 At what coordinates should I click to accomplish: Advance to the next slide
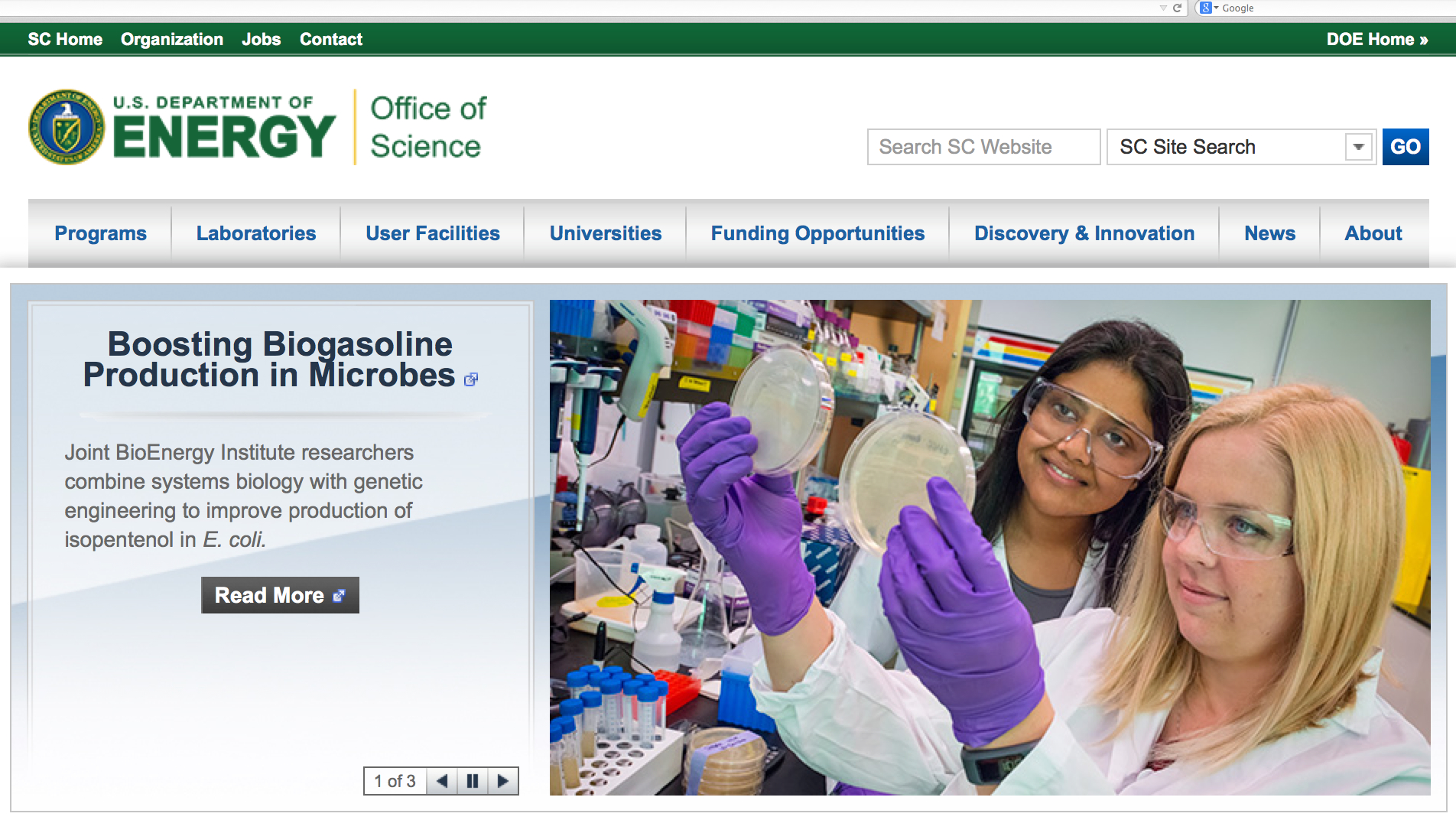502,781
